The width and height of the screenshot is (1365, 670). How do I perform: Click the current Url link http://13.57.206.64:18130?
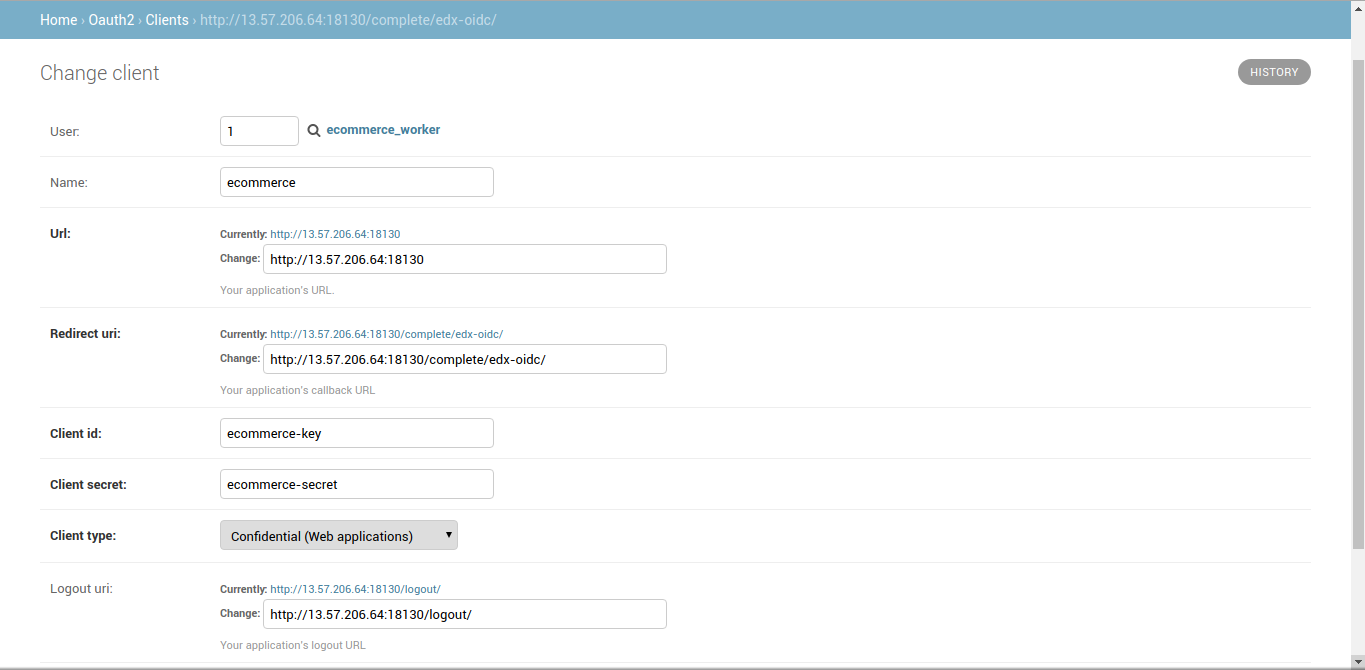[x=335, y=233]
